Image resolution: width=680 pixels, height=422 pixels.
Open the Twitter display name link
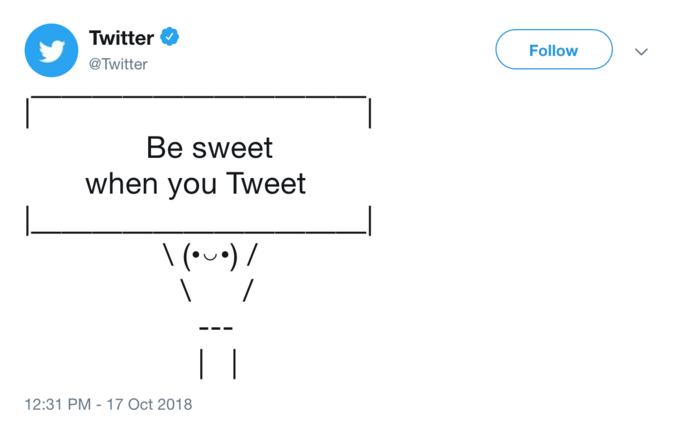click(x=121, y=39)
